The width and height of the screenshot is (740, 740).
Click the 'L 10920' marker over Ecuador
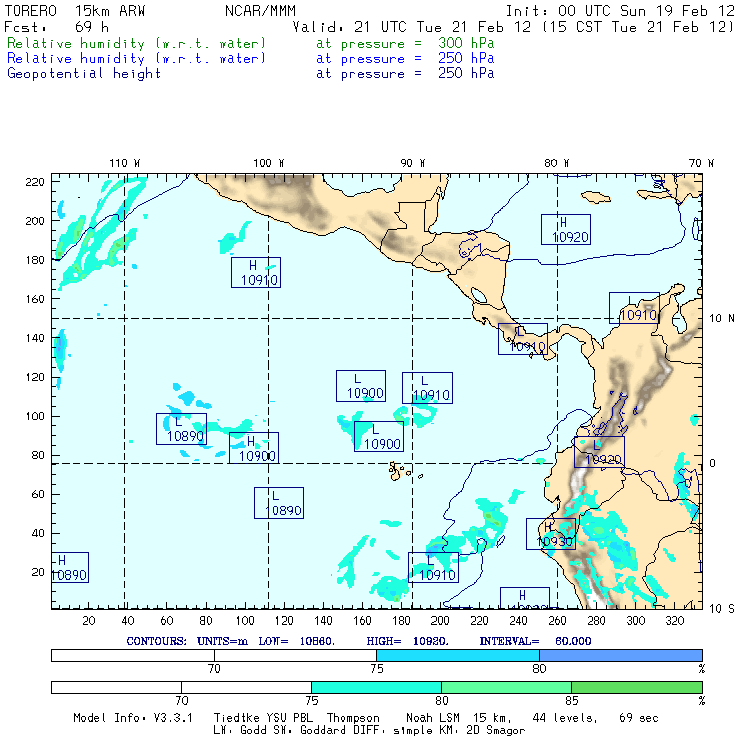coord(599,452)
